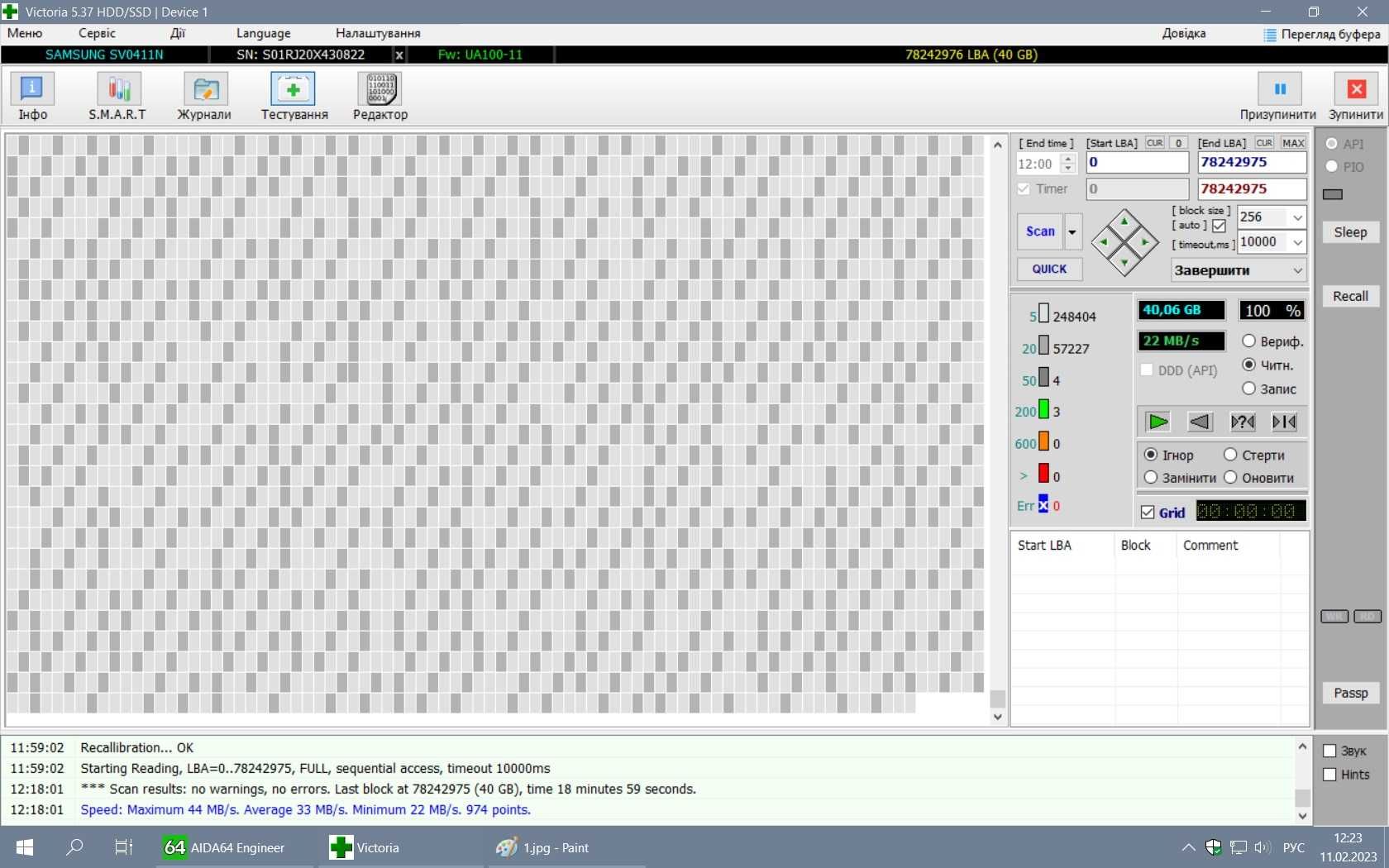Select the Оновити refresh action
Screen dimensions: 1389x868
[x=1230, y=477]
